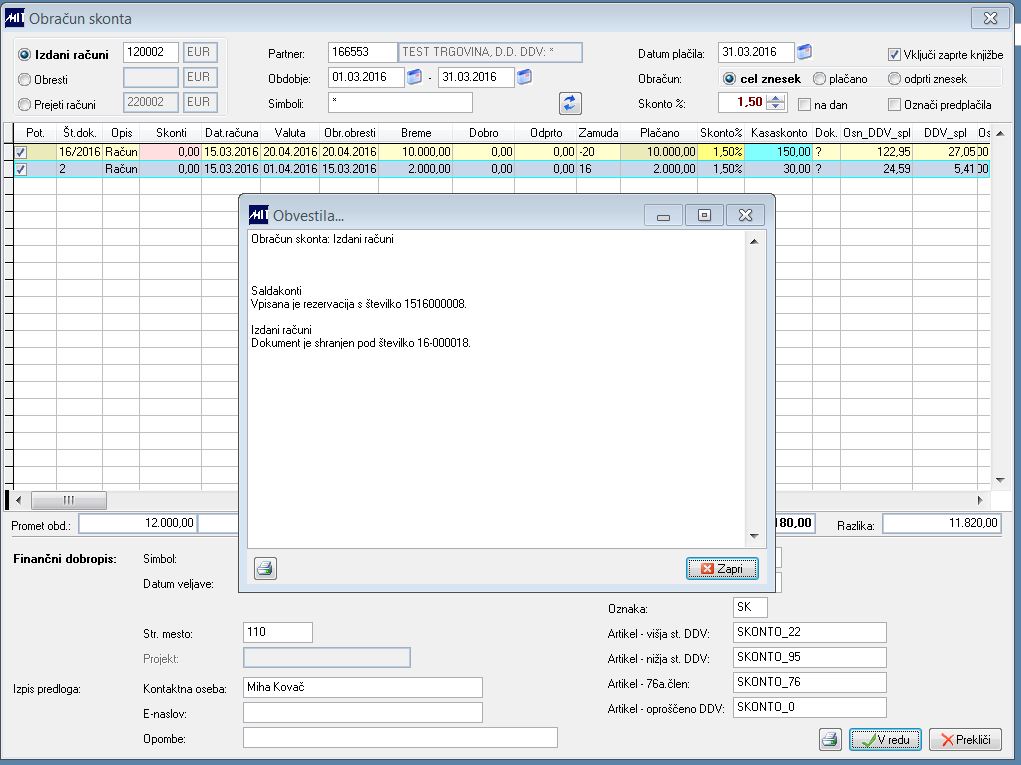Uncheck row 16/2016 in the Pot. column
This screenshot has width=1021, height=765.
21,152
